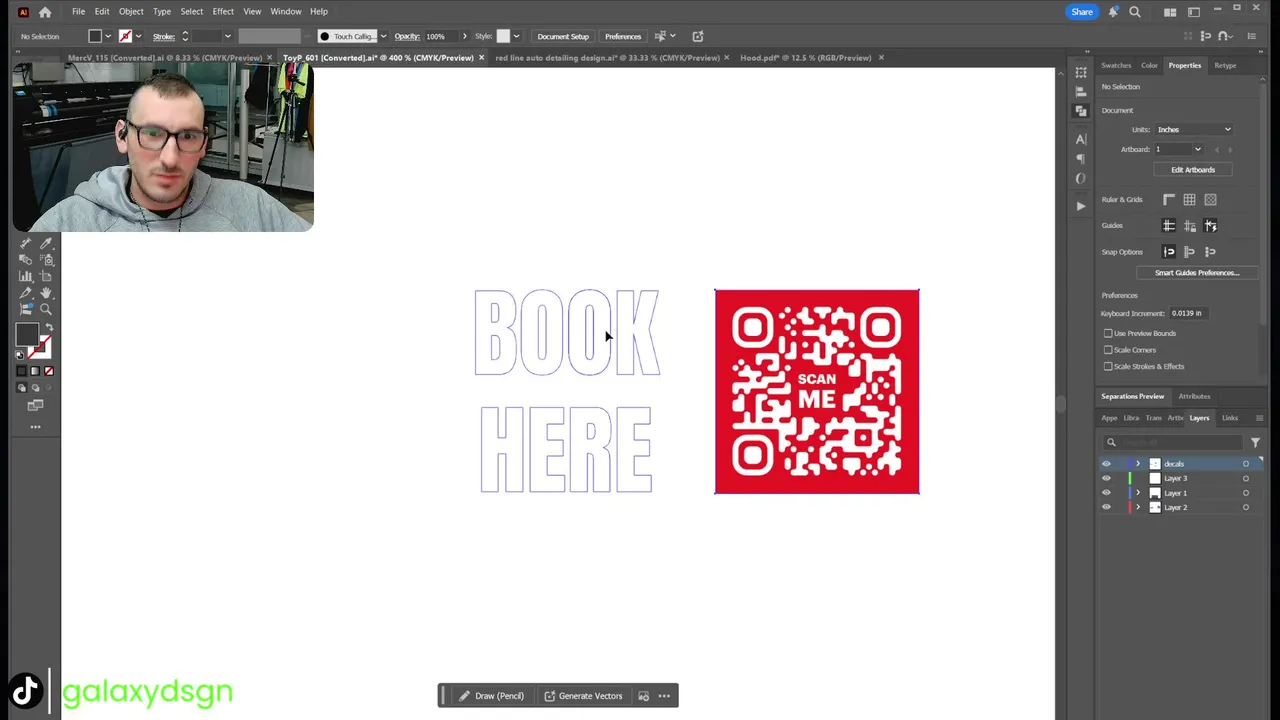
Task: Select the Artboard tool
Action: pyautogui.click(x=47, y=277)
